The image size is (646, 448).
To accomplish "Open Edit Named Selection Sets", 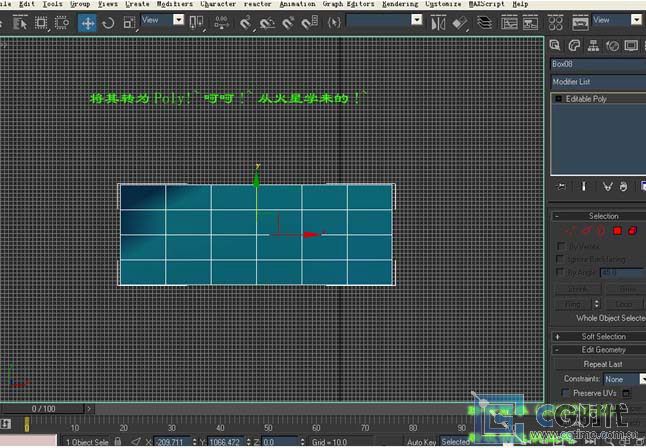I will (334, 22).
